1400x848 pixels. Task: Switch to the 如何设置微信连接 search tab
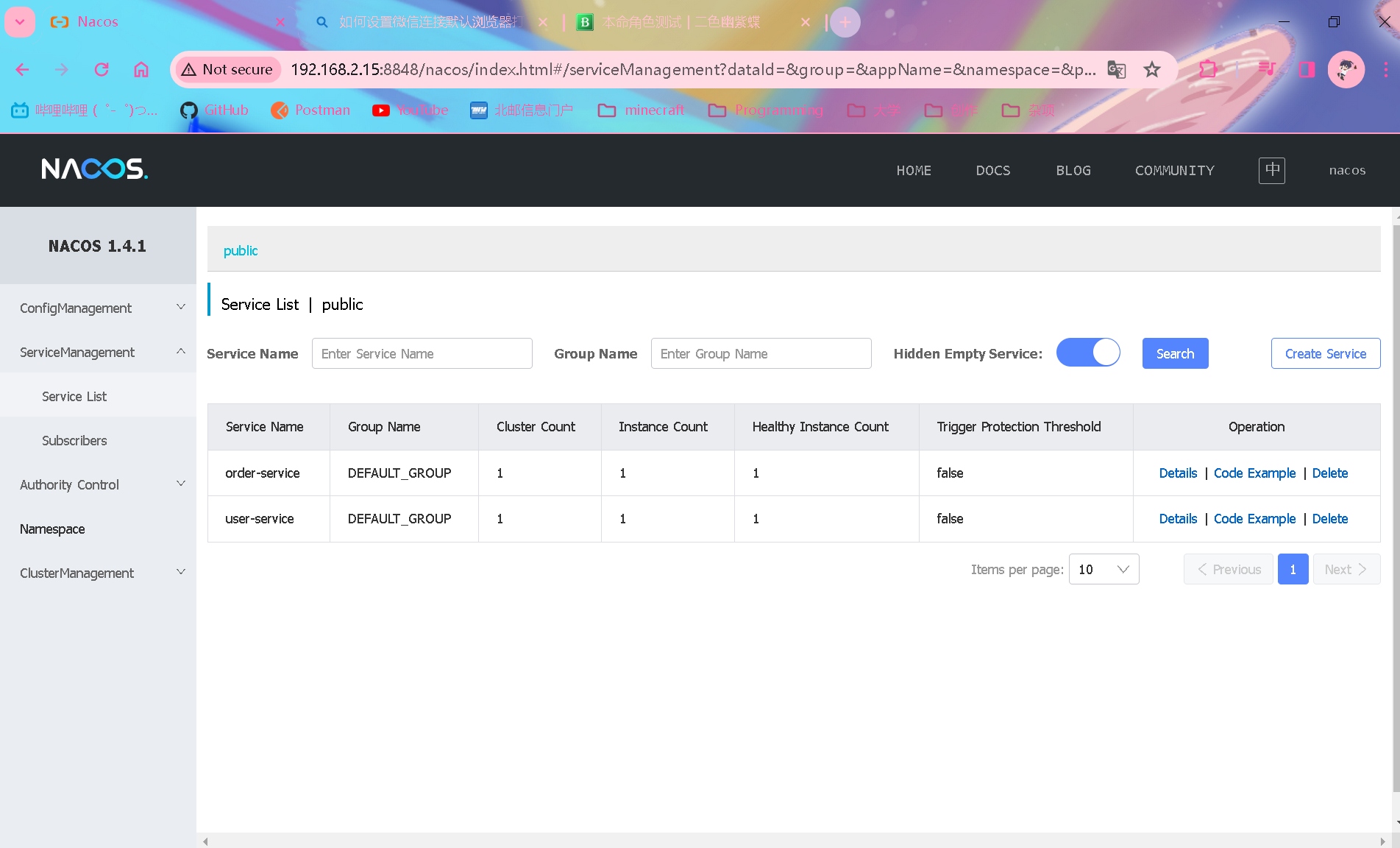coord(430,22)
